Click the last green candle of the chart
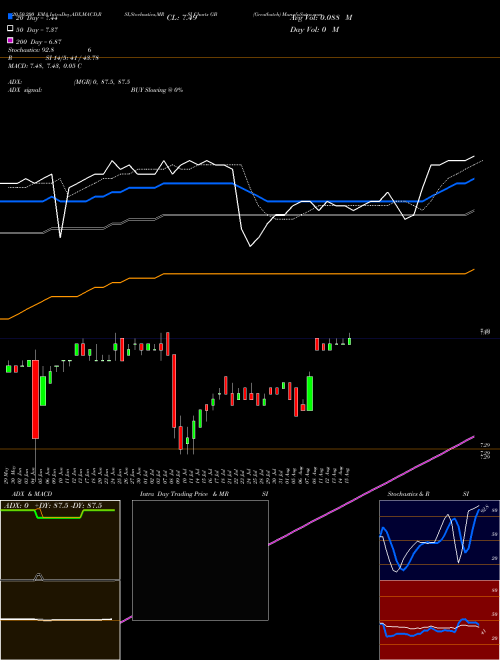The width and height of the screenshot is (500, 660). point(349,341)
